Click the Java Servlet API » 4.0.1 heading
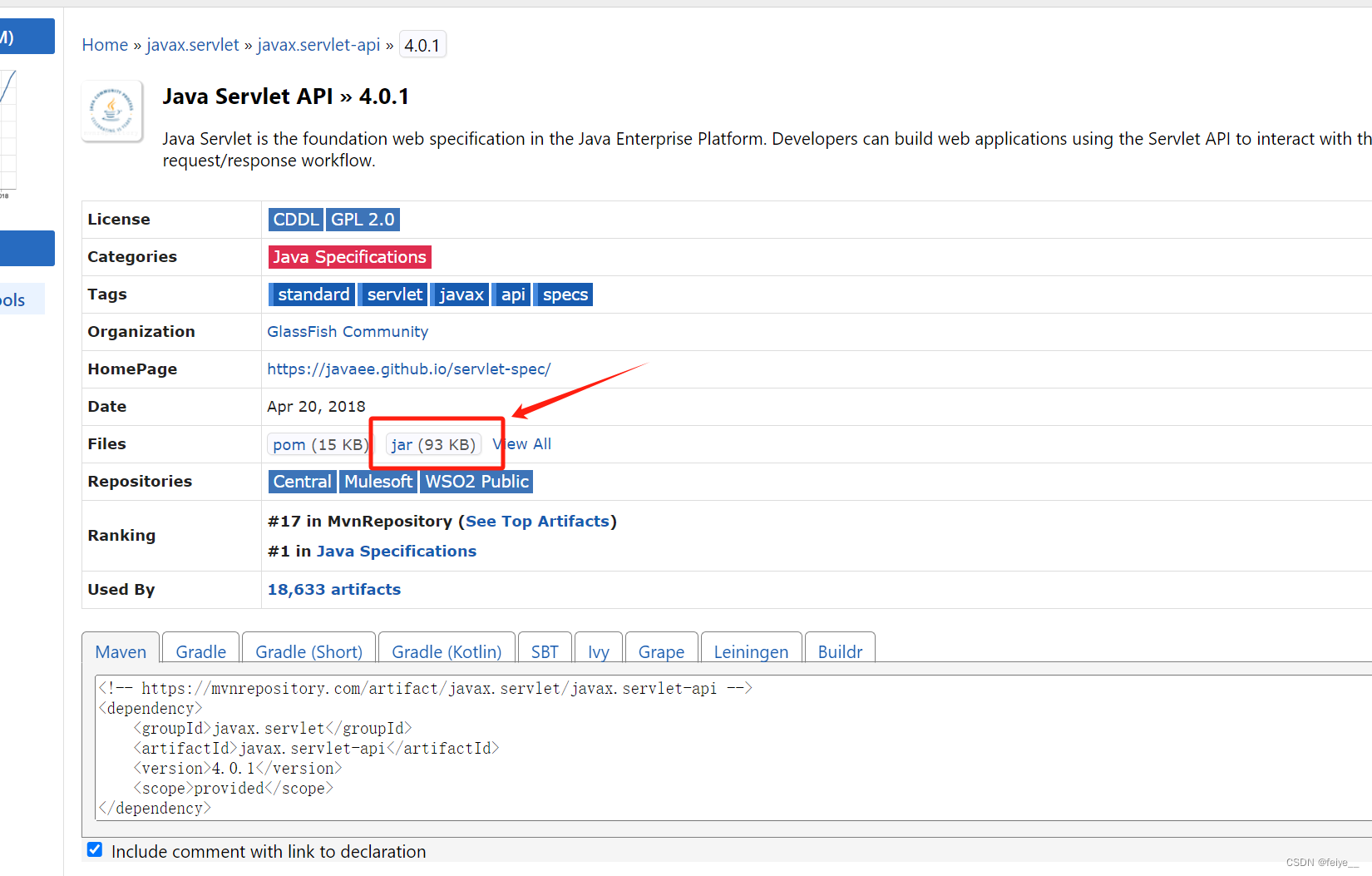This screenshot has height=876, width=1372. [286, 97]
